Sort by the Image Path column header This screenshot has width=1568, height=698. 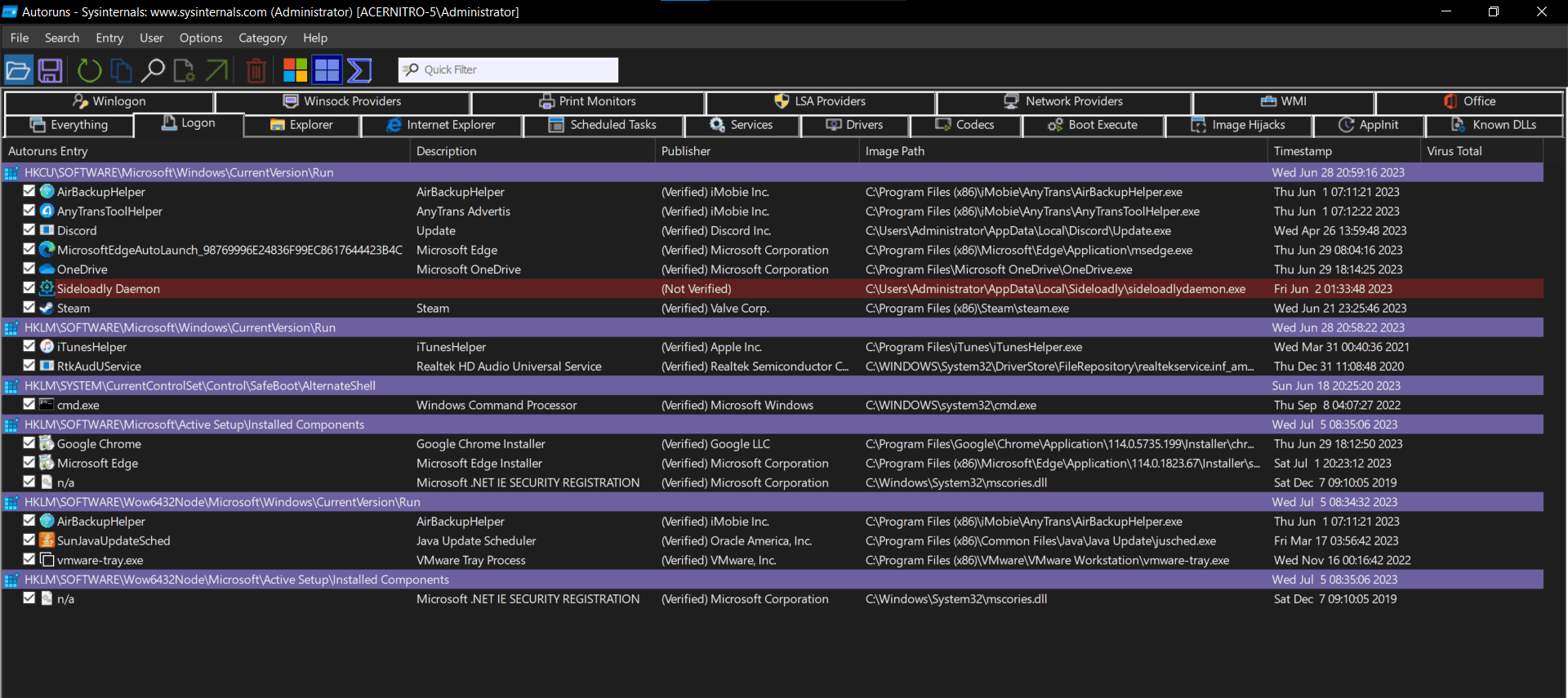point(1063,151)
